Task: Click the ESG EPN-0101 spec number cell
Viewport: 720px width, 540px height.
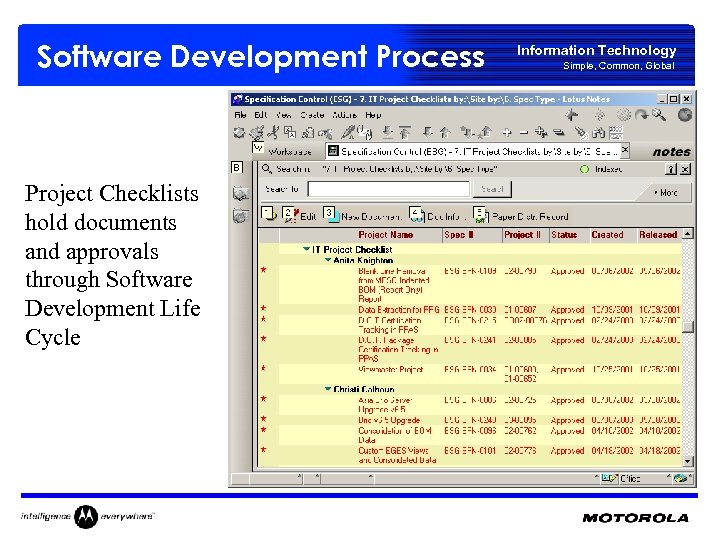Action: click(x=470, y=450)
